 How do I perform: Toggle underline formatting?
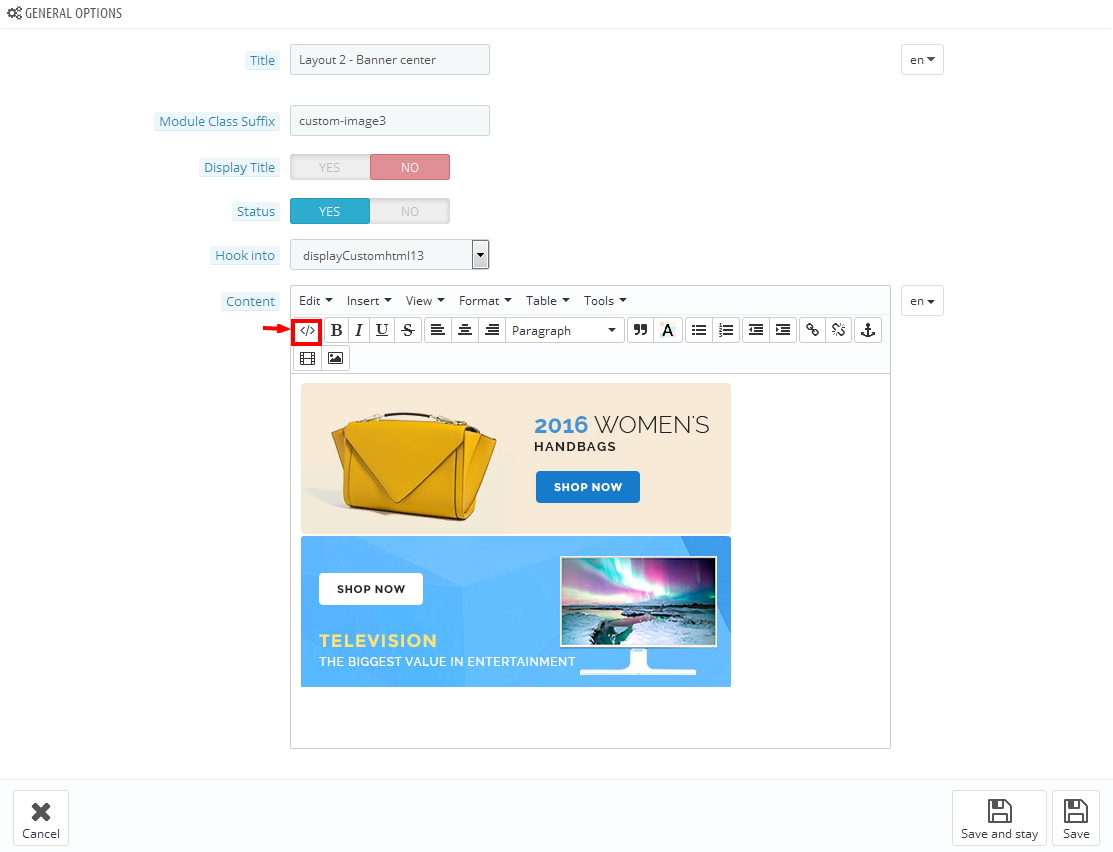pyautogui.click(x=382, y=330)
